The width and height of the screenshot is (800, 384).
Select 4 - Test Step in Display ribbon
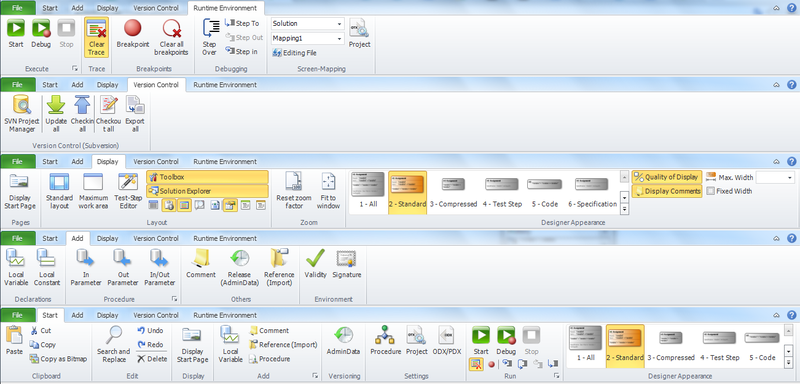503,192
